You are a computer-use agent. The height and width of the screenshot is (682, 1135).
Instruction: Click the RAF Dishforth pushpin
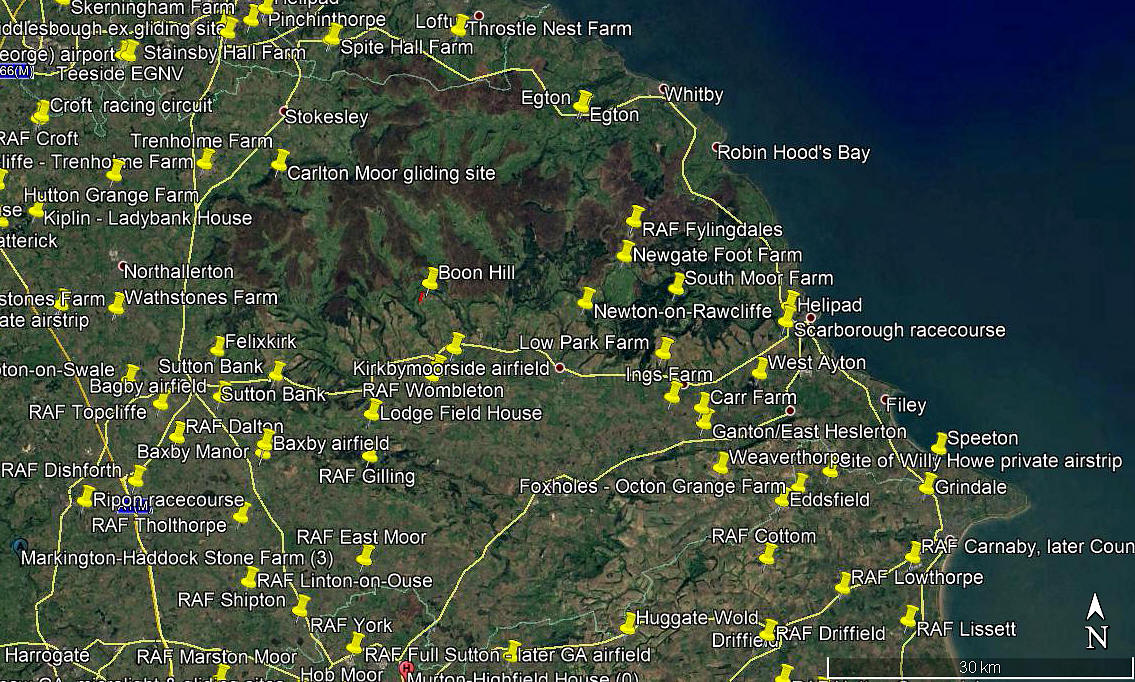point(137,476)
